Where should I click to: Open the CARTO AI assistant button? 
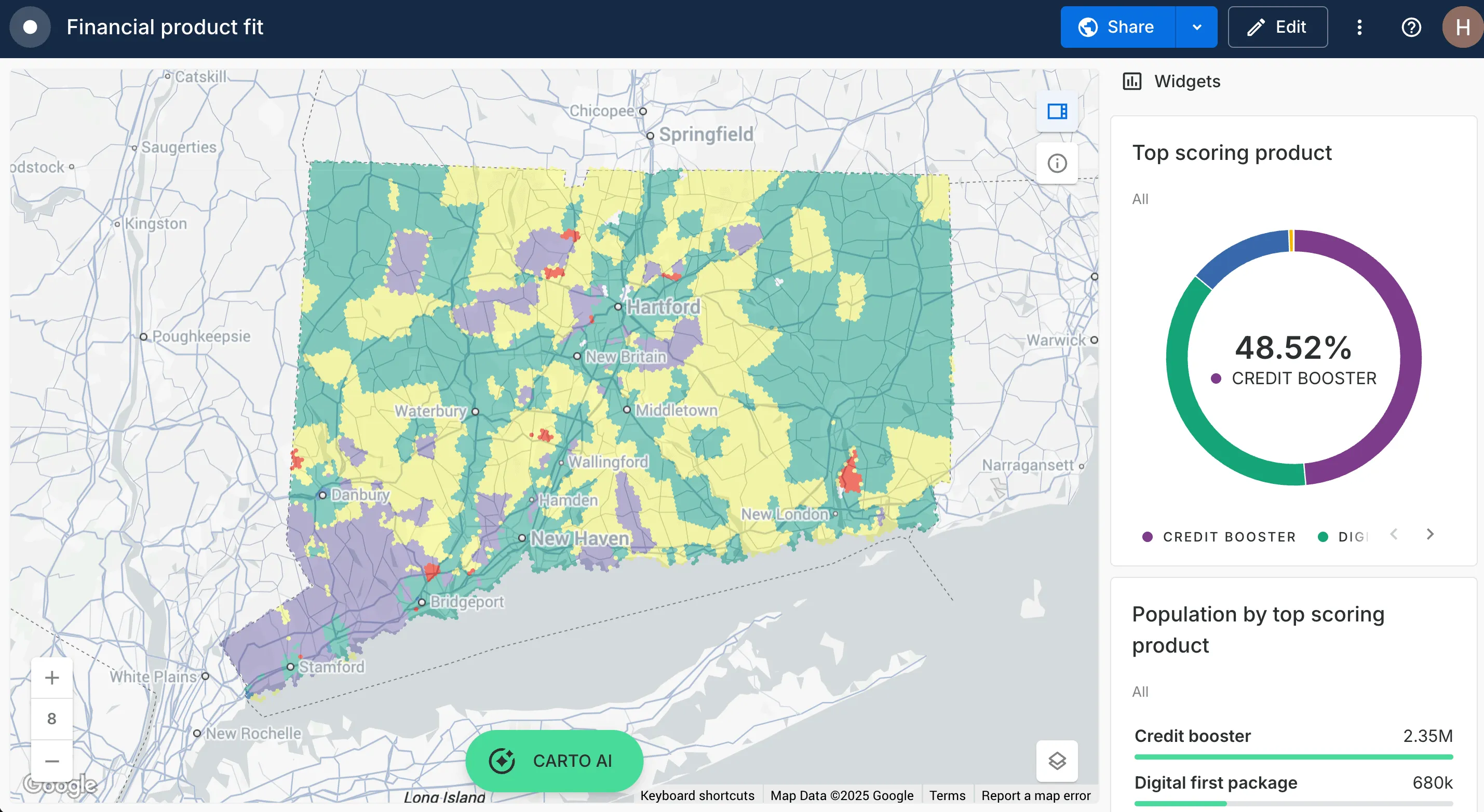click(554, 761)
